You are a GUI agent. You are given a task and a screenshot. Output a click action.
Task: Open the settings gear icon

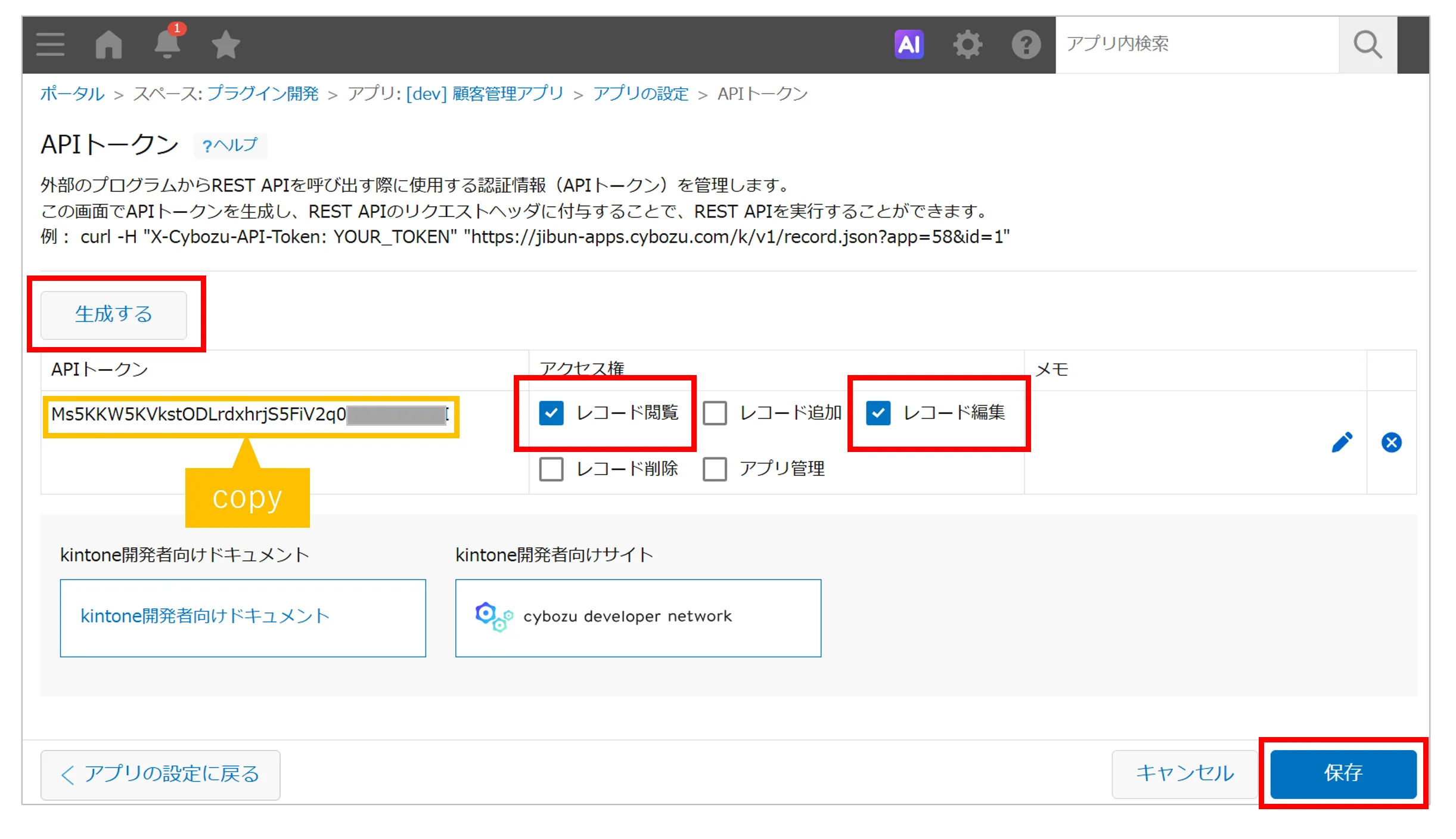967,45
